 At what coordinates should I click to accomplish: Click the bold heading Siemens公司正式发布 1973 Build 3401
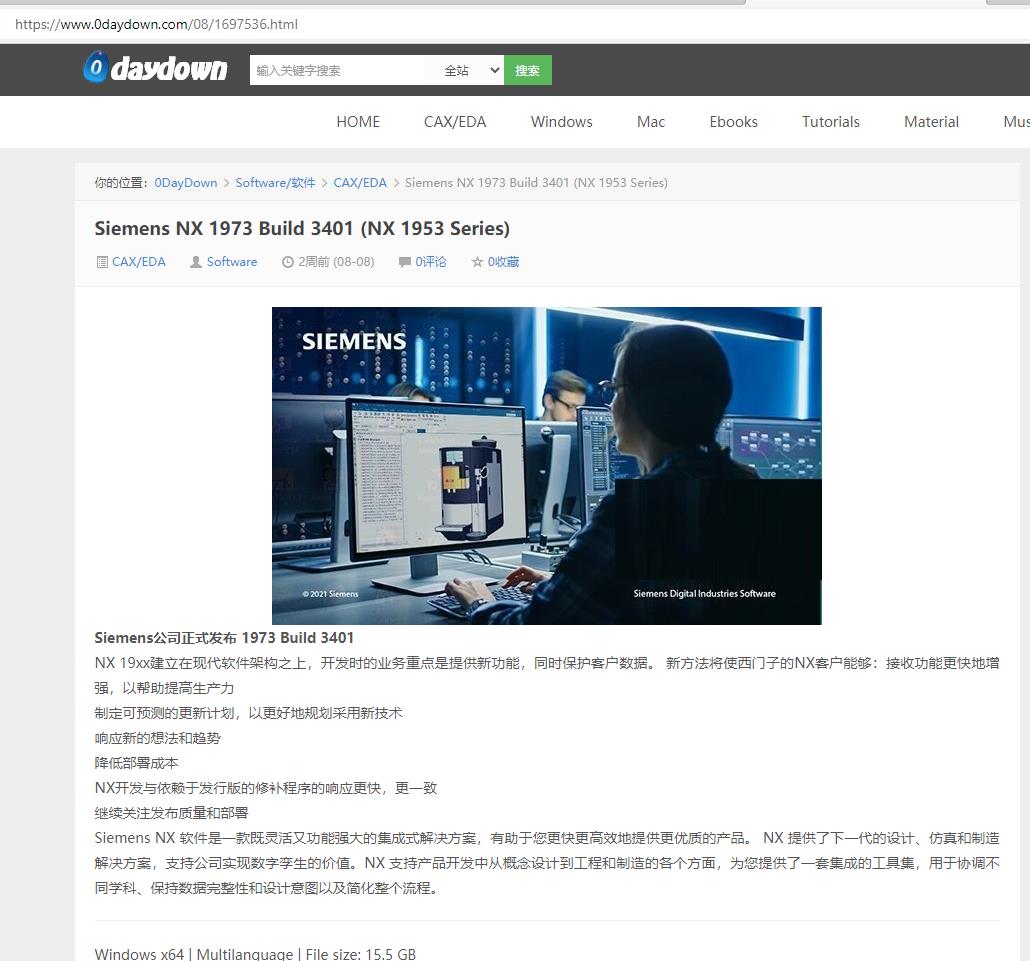point(224,638)
